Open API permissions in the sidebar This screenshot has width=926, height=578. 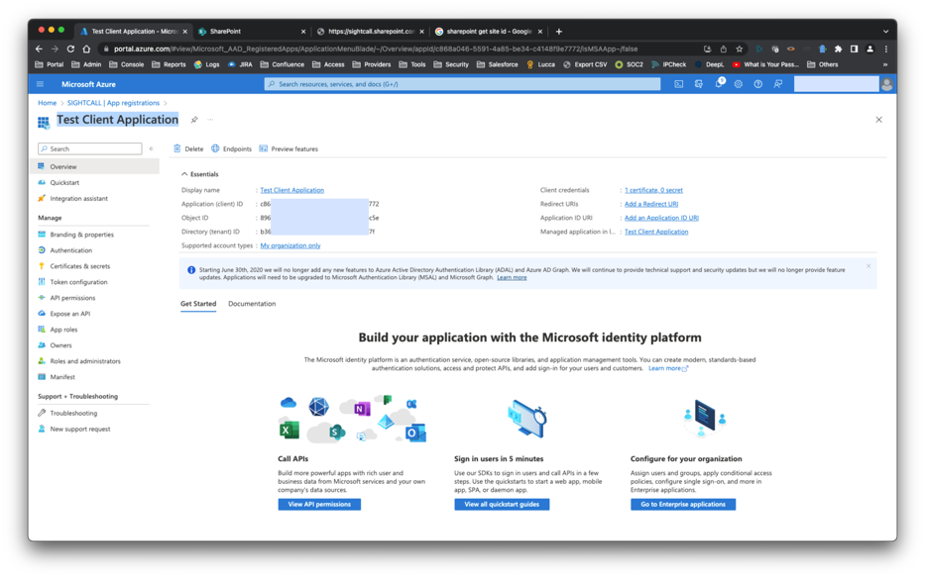pyautogui.click(x=72, y=298)
